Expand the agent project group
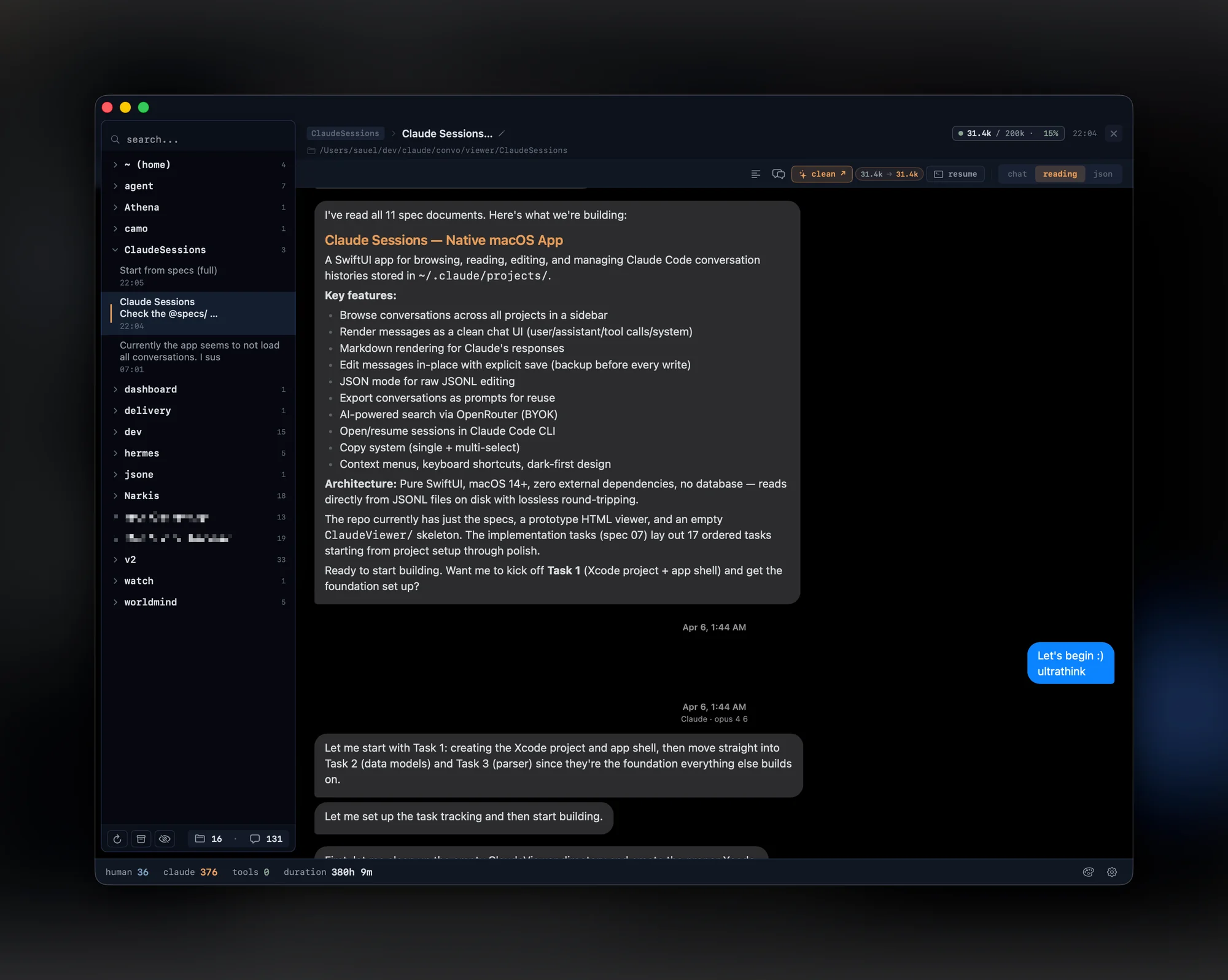The image size is (1228, 980). tap(198, 186)
